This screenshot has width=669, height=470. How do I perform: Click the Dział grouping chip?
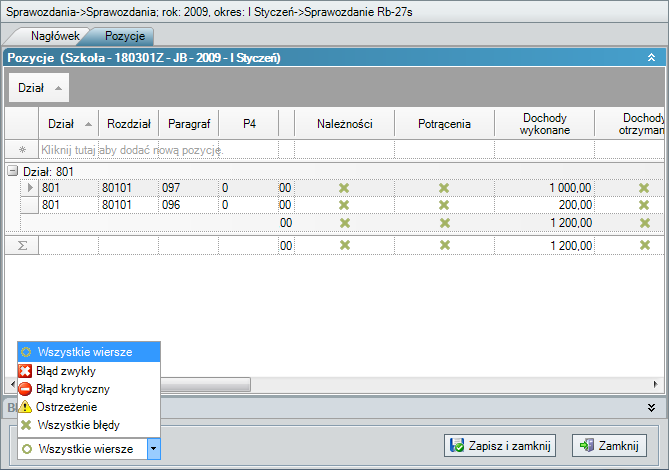pos(39,88)
